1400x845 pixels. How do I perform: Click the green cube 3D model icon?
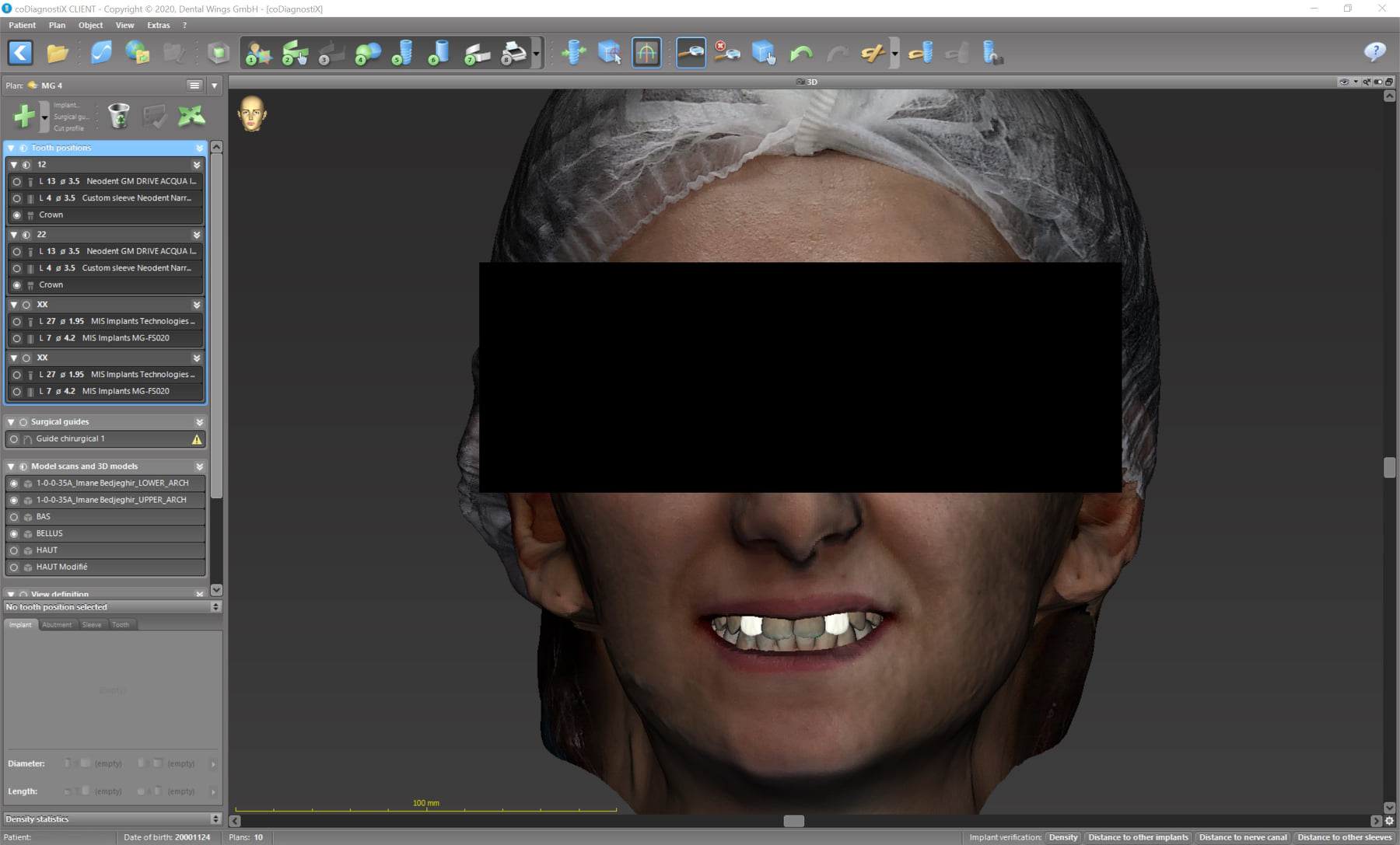tap(219, 53)
